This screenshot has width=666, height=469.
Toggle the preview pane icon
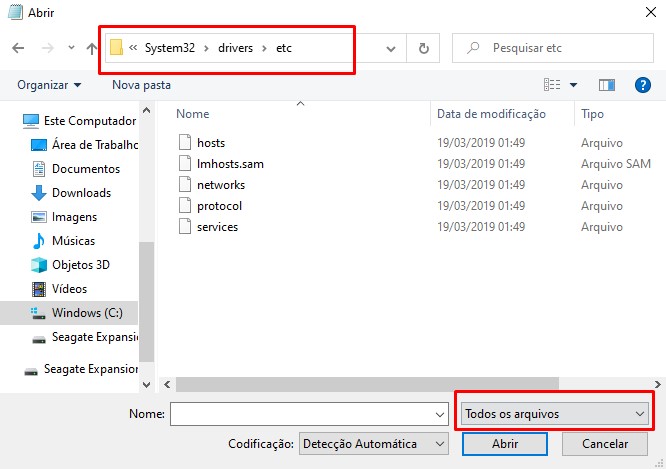pos(607,85)
